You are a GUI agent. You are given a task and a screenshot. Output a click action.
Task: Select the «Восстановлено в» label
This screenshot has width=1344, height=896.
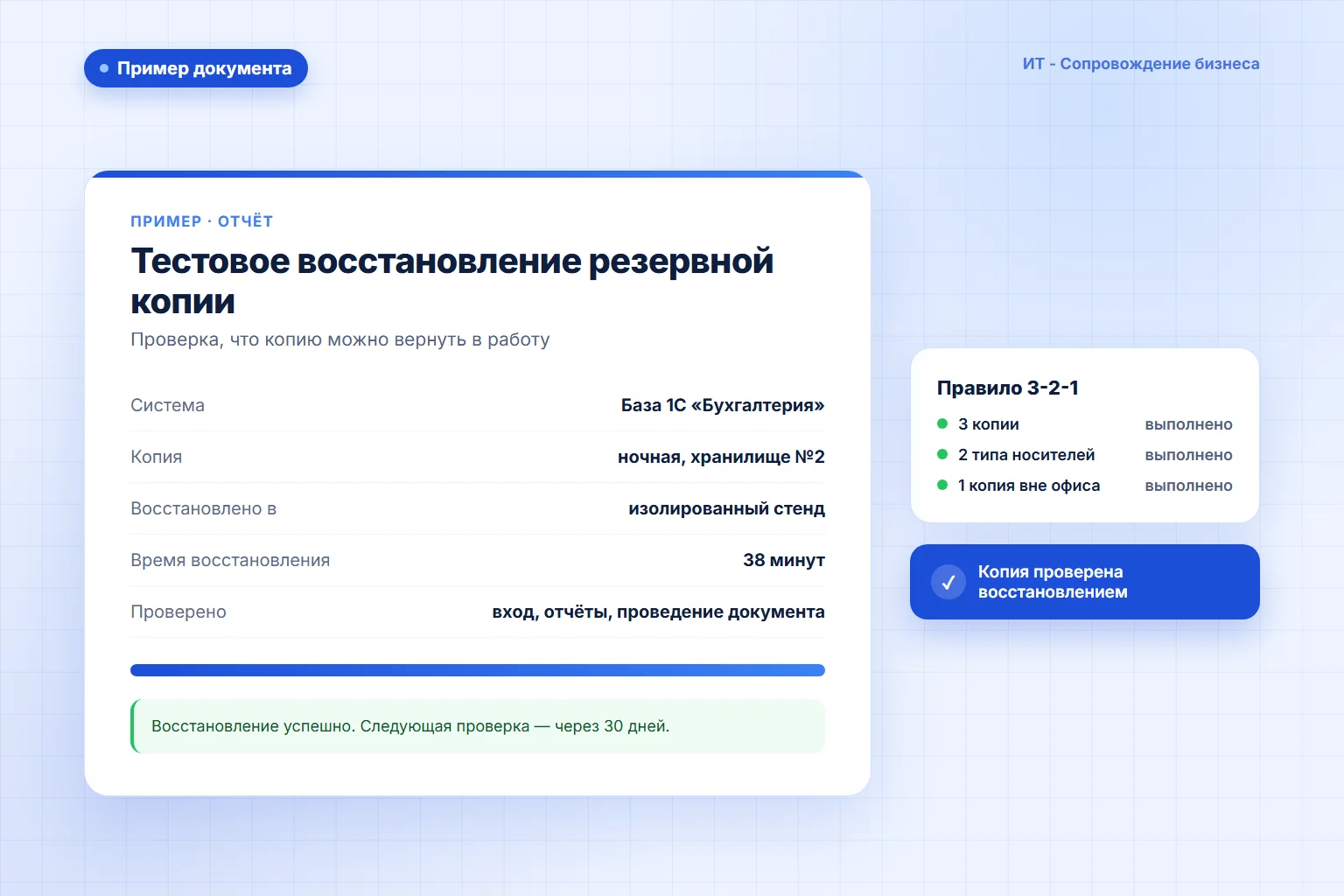click(x=204, y=508)
